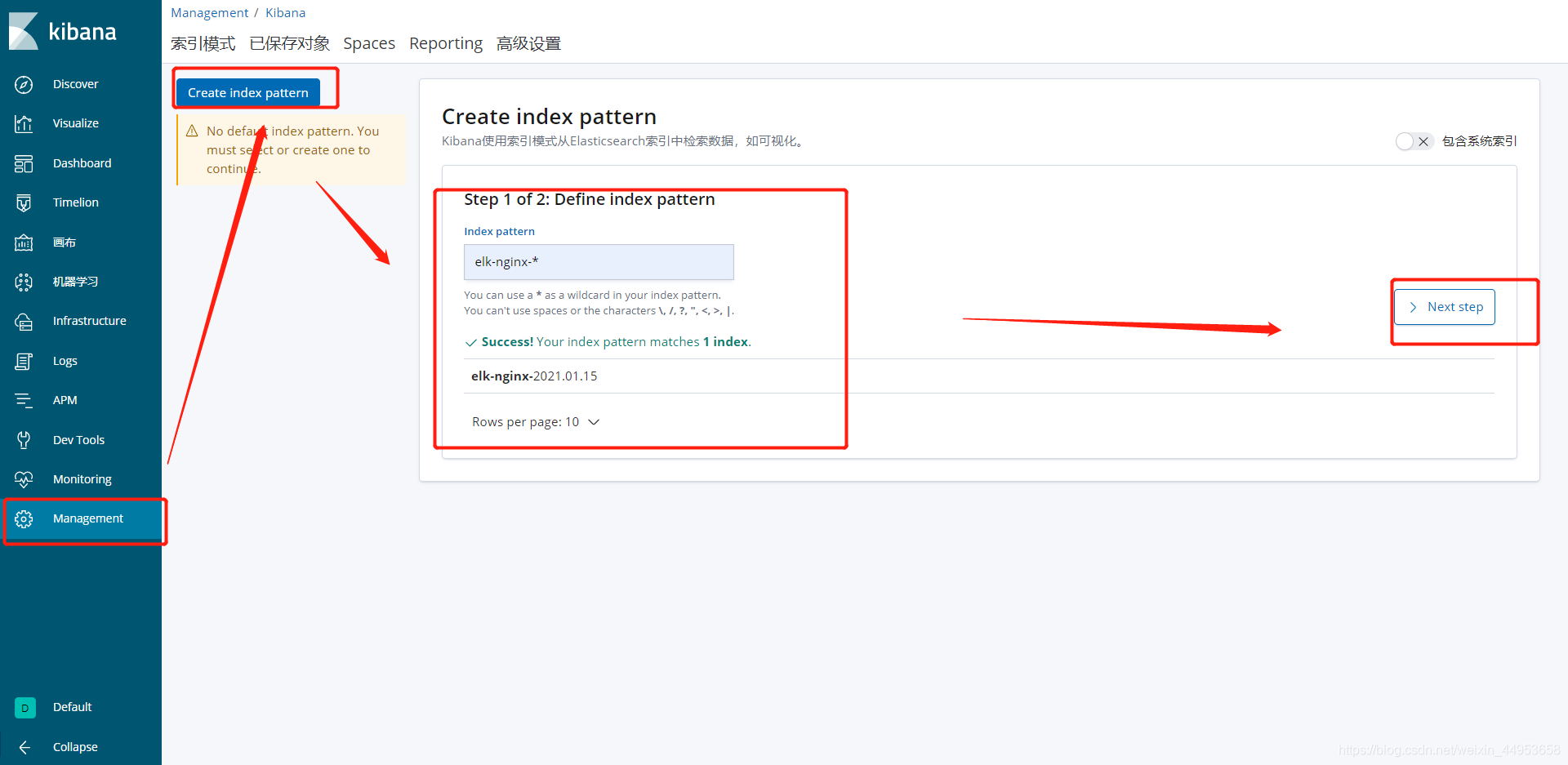The height and width of the screenshot is (765, 1568).
Task: Click the 'No default index pattern' warning text
Action: click(293, 149)
